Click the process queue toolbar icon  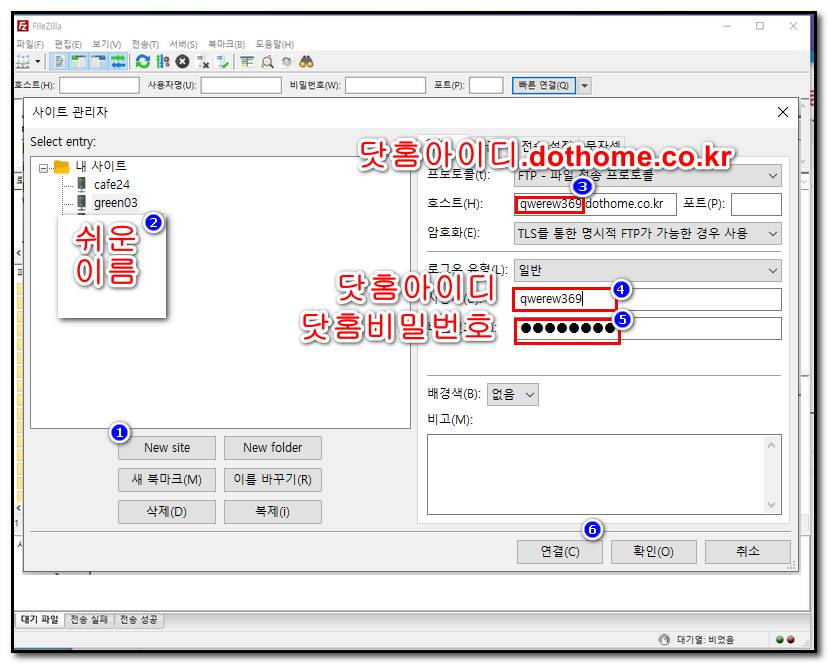[x=163, y=62]
